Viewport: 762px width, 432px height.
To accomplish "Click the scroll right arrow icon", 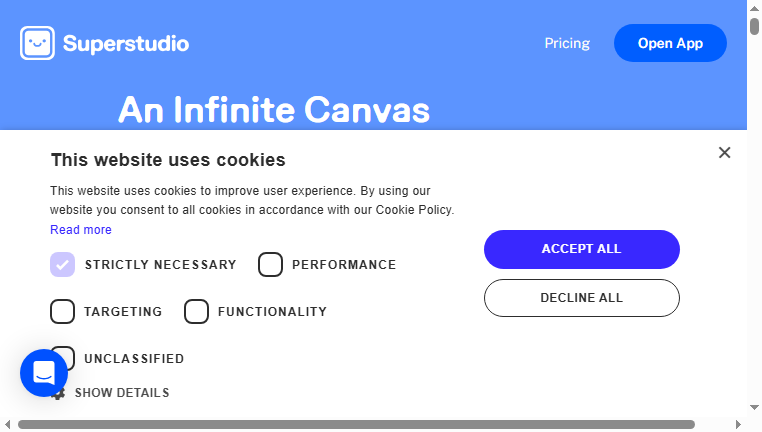I will 738,424.
